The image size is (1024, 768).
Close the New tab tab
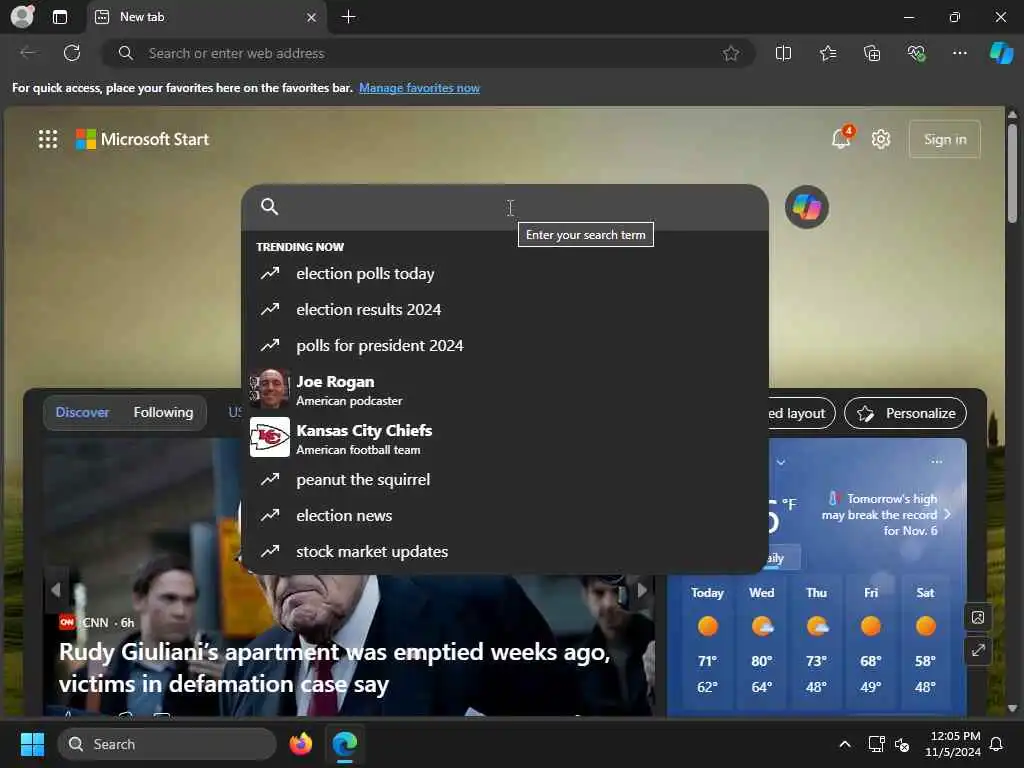click(312, 18)
